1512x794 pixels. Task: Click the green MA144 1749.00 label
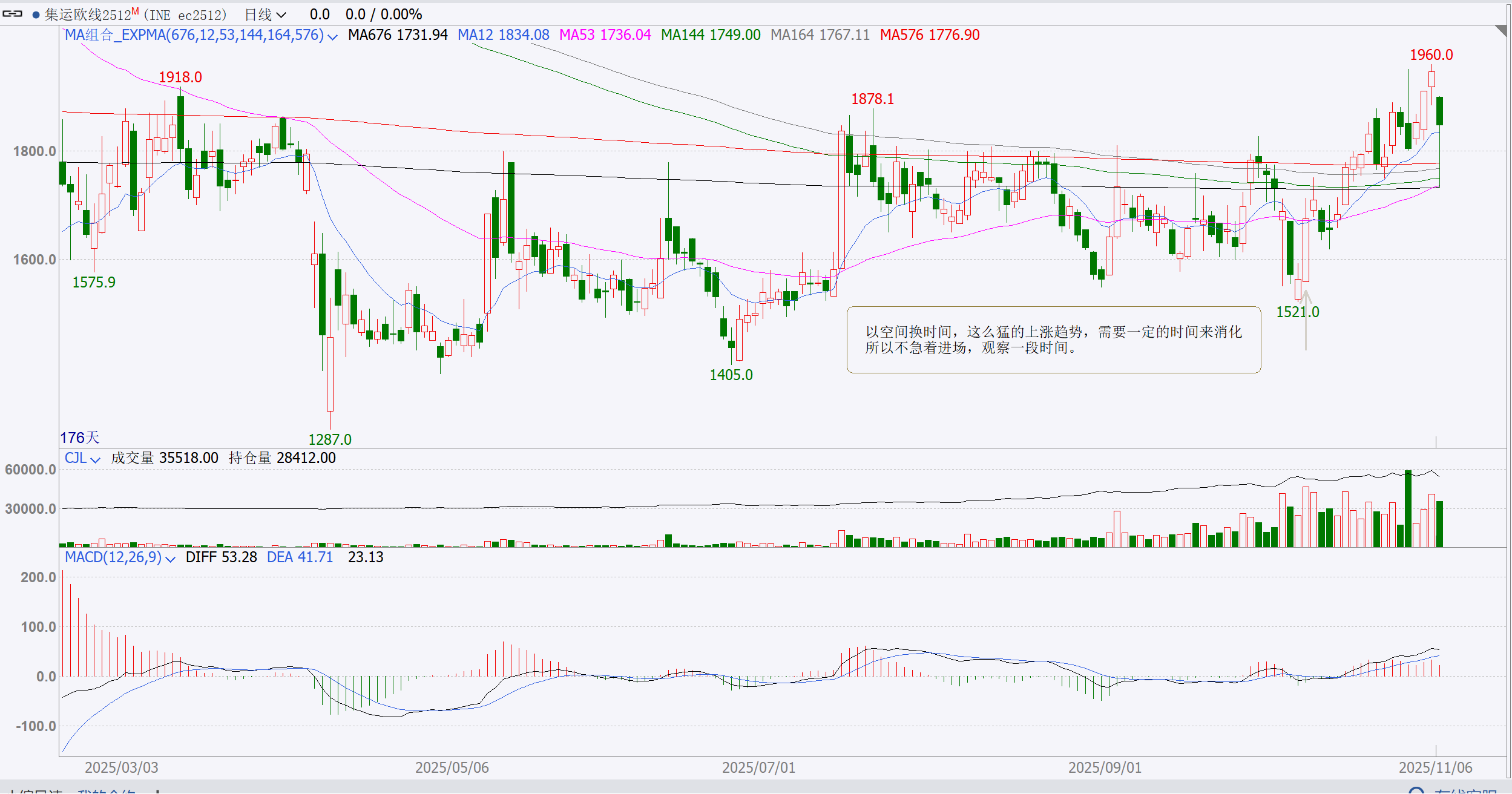pos(710,35)
